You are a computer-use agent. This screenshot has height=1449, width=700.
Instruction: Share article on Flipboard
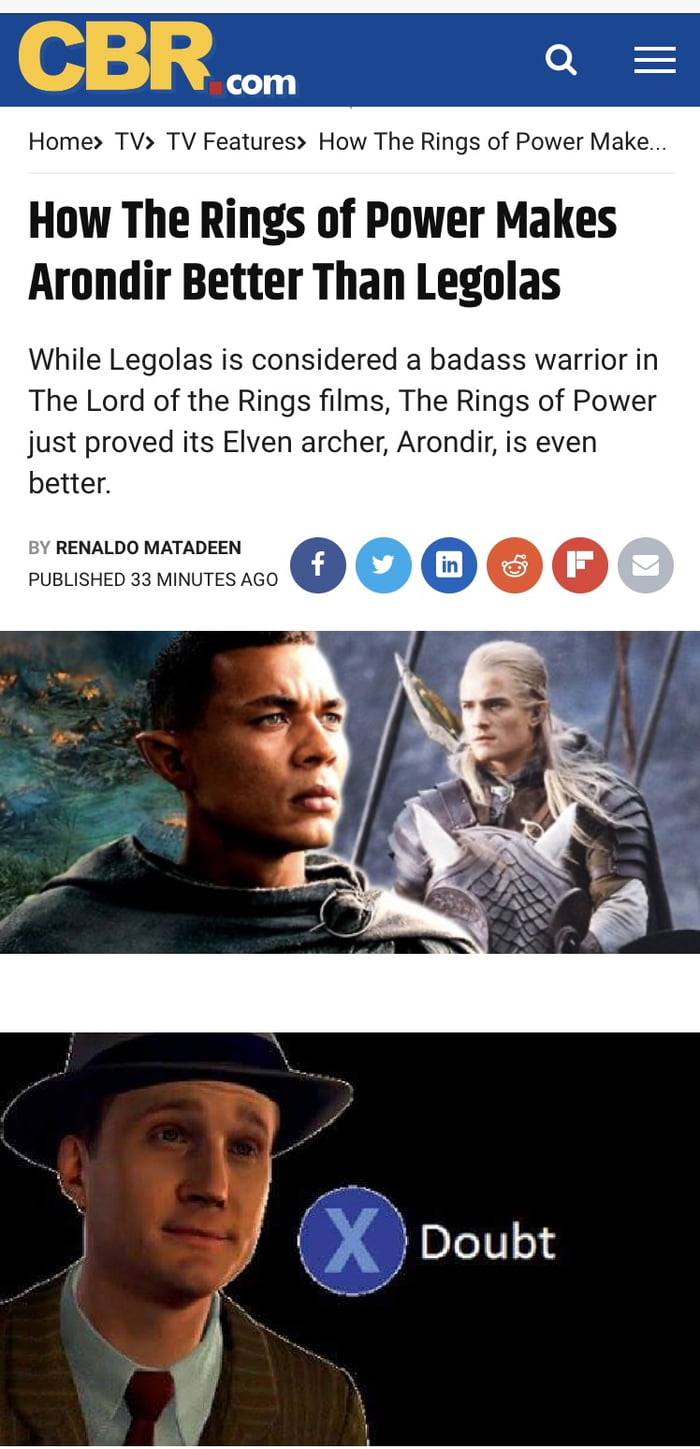(x=580, y=565)
